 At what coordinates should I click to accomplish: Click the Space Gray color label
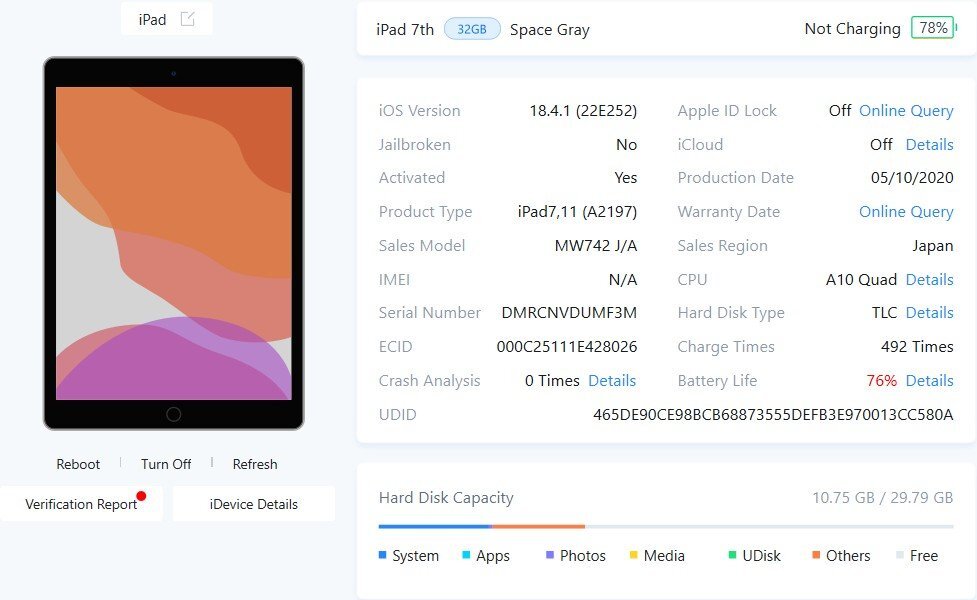(x=550, y=30)
